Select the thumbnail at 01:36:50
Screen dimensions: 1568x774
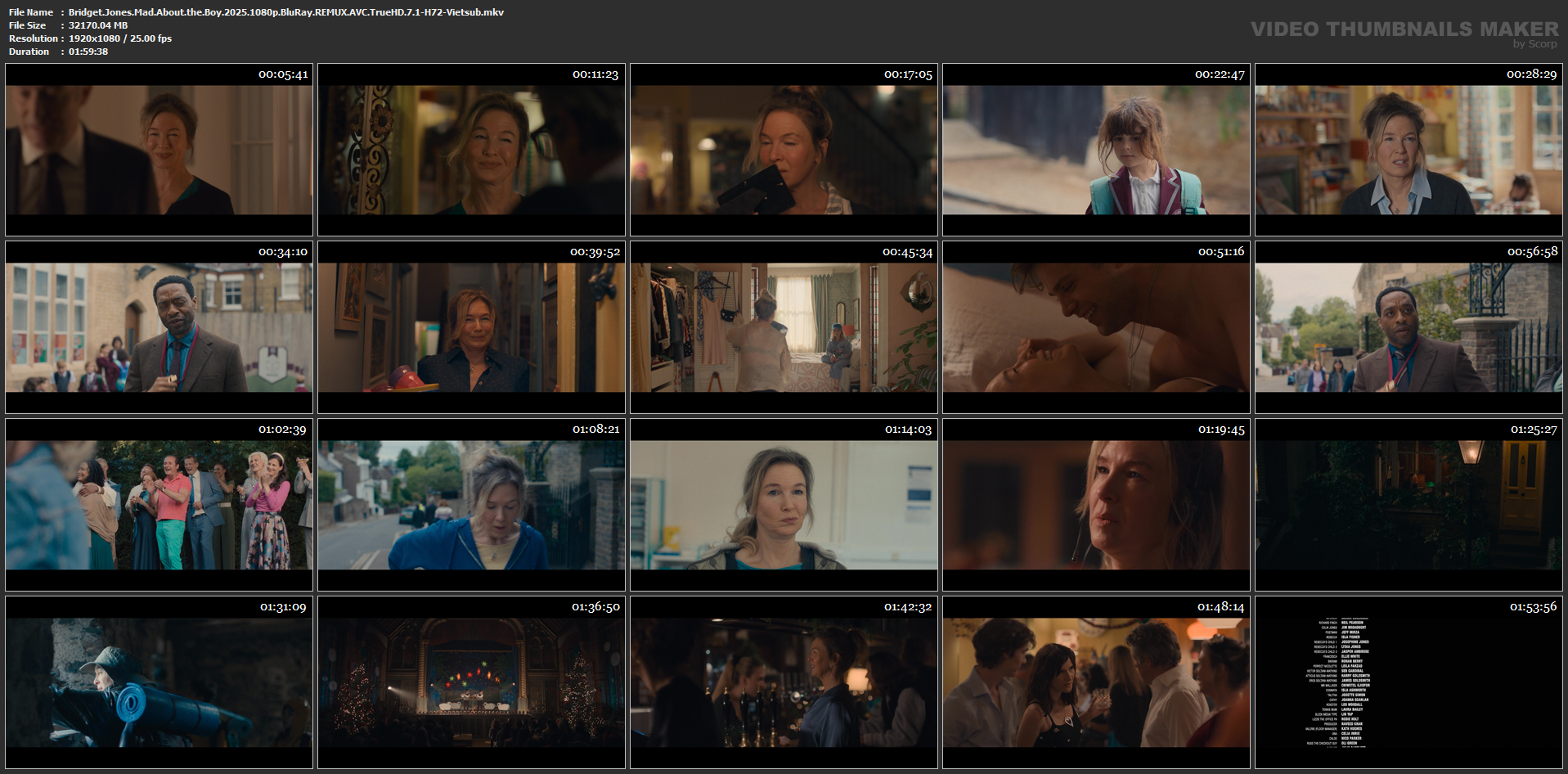coord(471,682)
